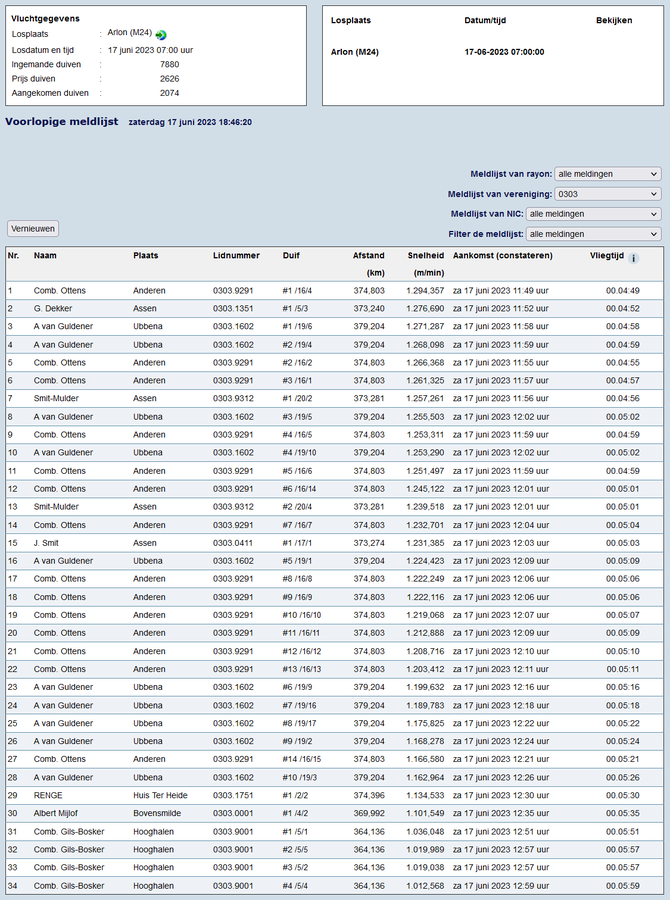This screenshot has width=670, height=900.
Task: Click the Aangekomen duiven value 2074
Action: (x=169, y=93)
